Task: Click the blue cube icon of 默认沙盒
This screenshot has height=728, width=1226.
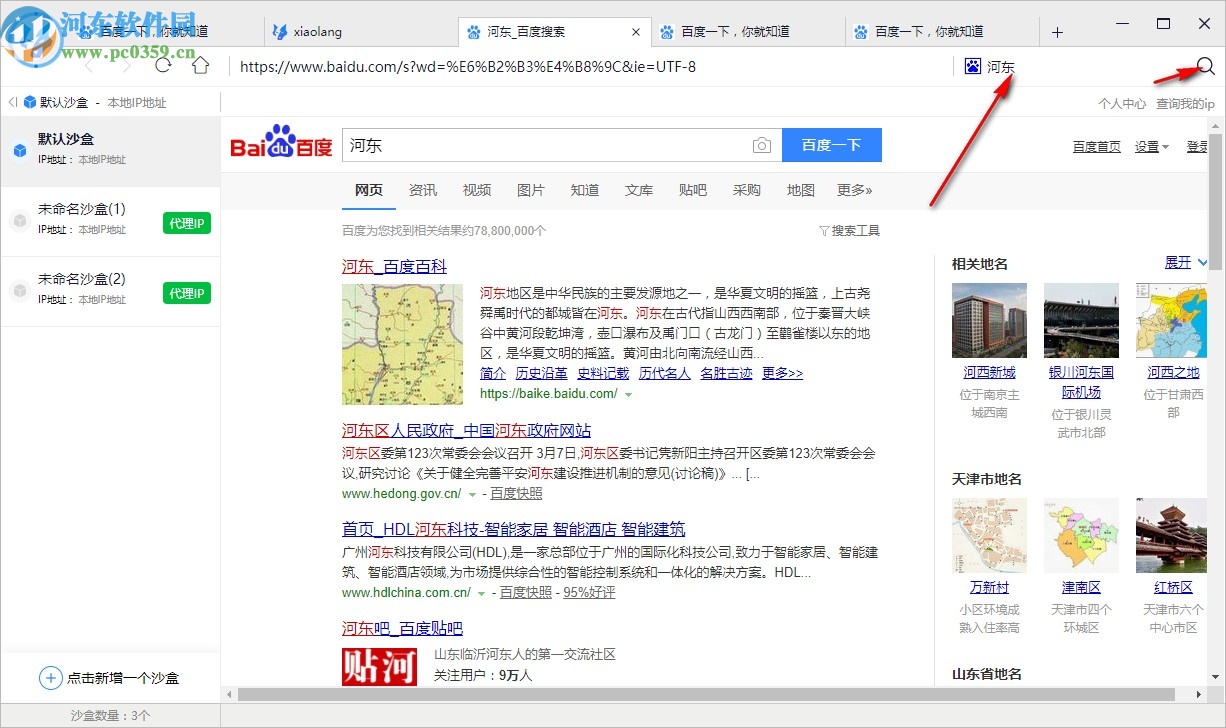Action: (22, 150)
